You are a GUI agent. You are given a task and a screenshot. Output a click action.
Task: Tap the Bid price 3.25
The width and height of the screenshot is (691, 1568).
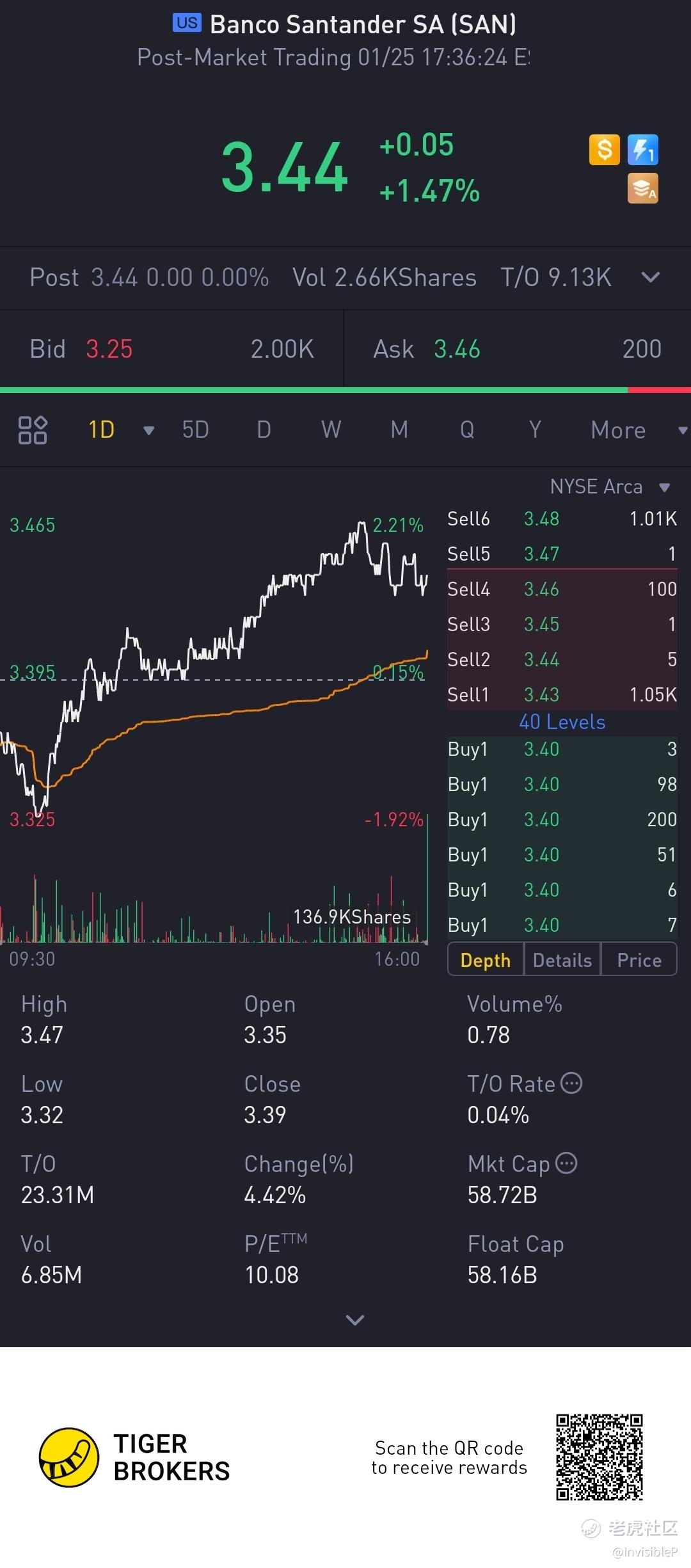point(109,349)
